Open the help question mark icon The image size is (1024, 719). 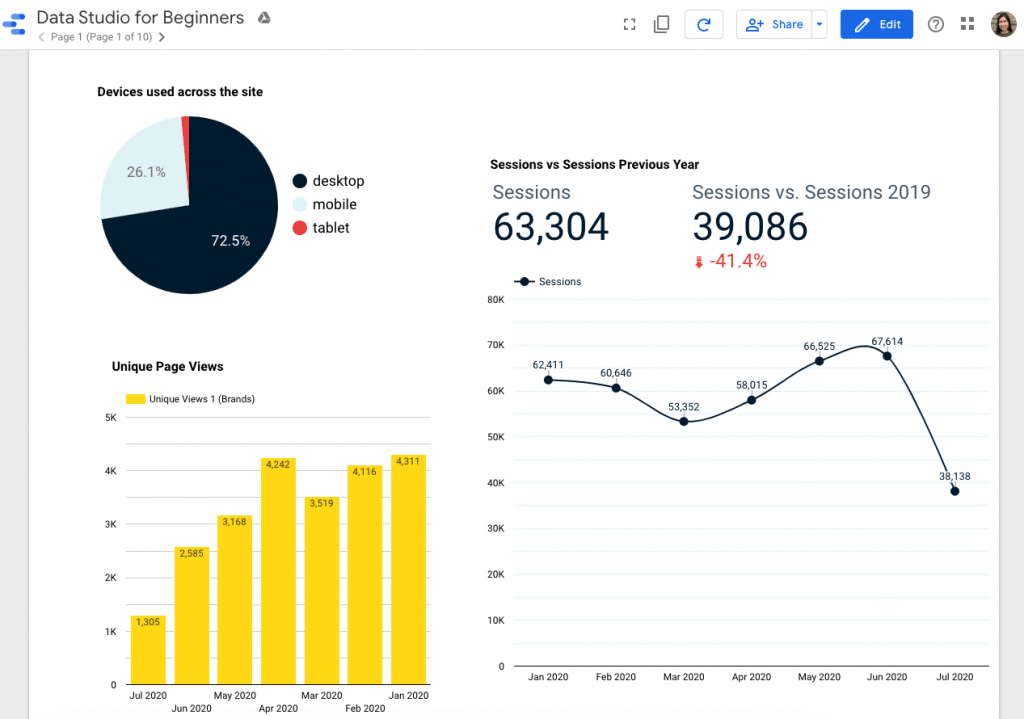tap(936, 25)
